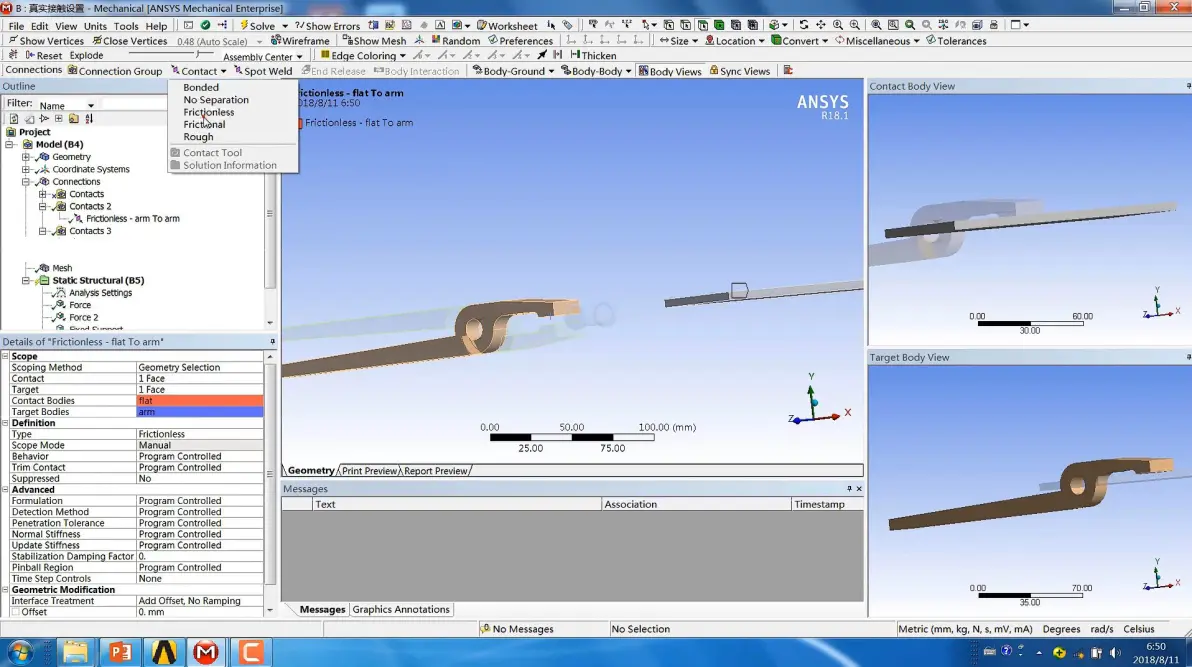
Task: Open the Tools menu
Action: (125, 26)
